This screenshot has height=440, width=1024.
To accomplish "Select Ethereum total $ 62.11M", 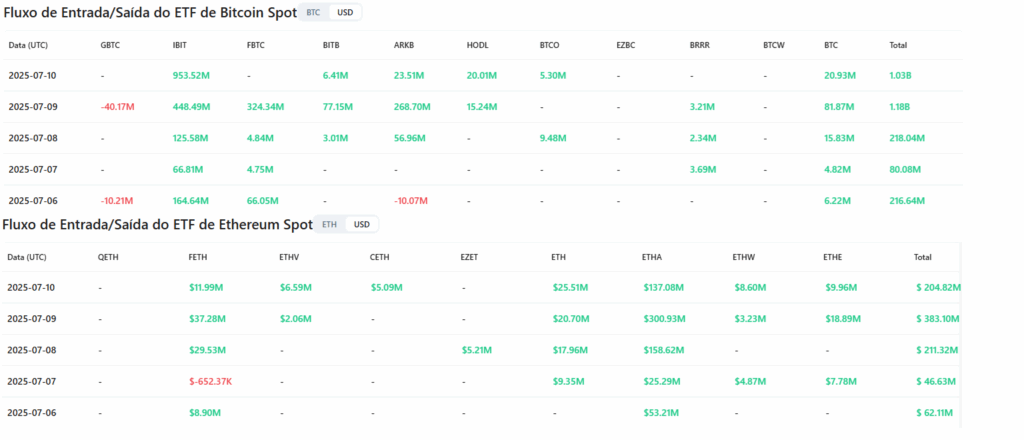I will (x=935, y=413).
